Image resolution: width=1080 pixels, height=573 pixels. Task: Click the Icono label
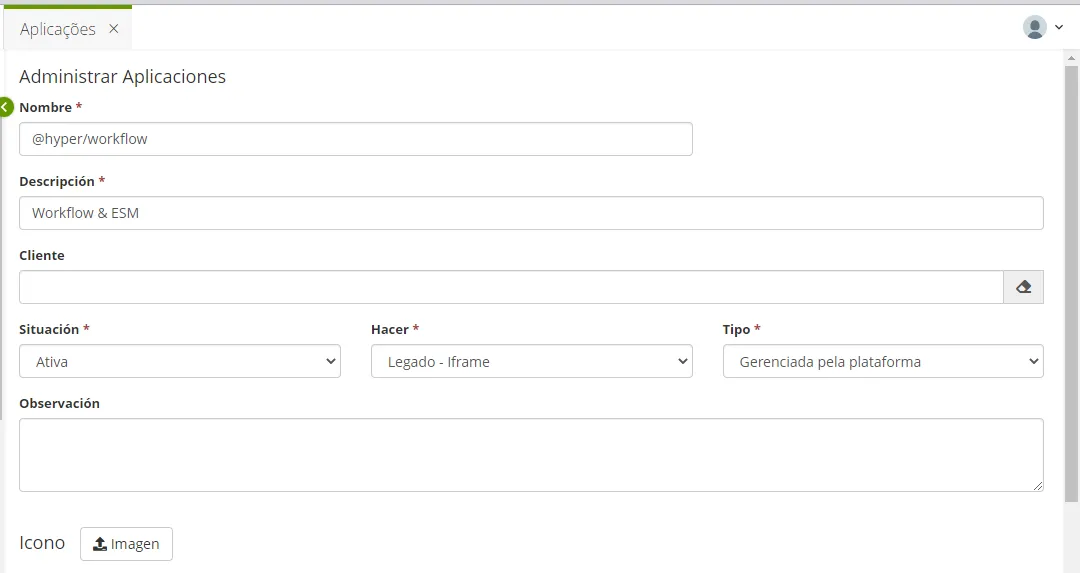click(42, 543)
